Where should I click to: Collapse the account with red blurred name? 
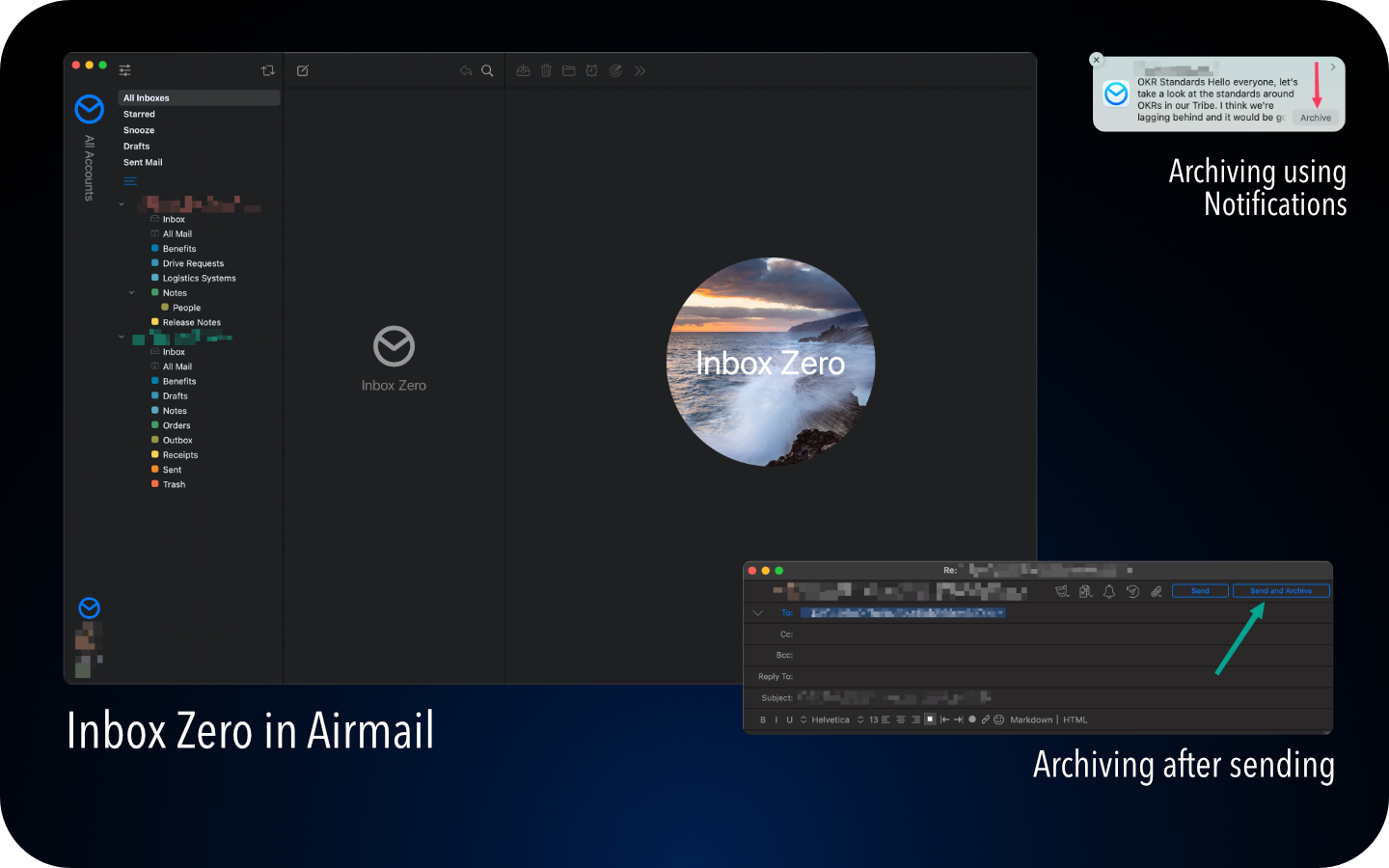tap(122, 203)
